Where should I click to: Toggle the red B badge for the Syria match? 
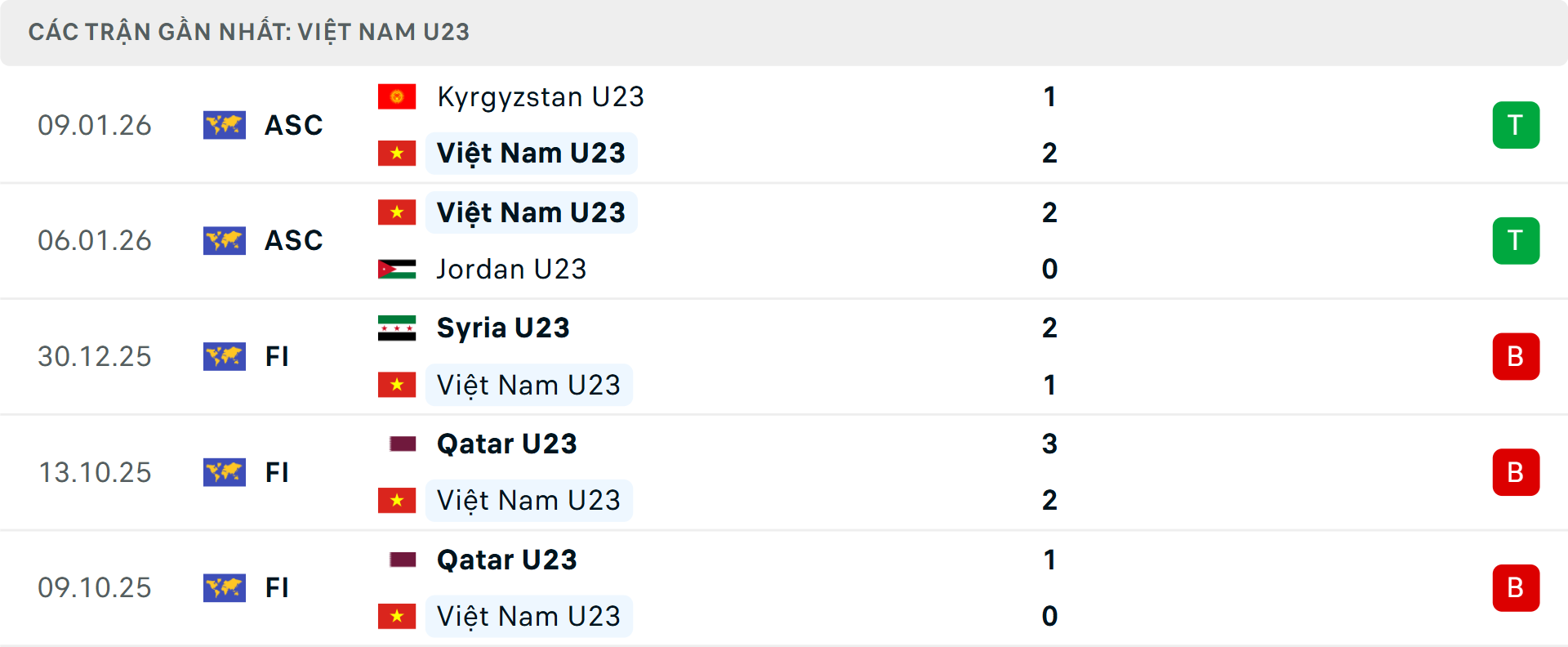[1517, 356]
